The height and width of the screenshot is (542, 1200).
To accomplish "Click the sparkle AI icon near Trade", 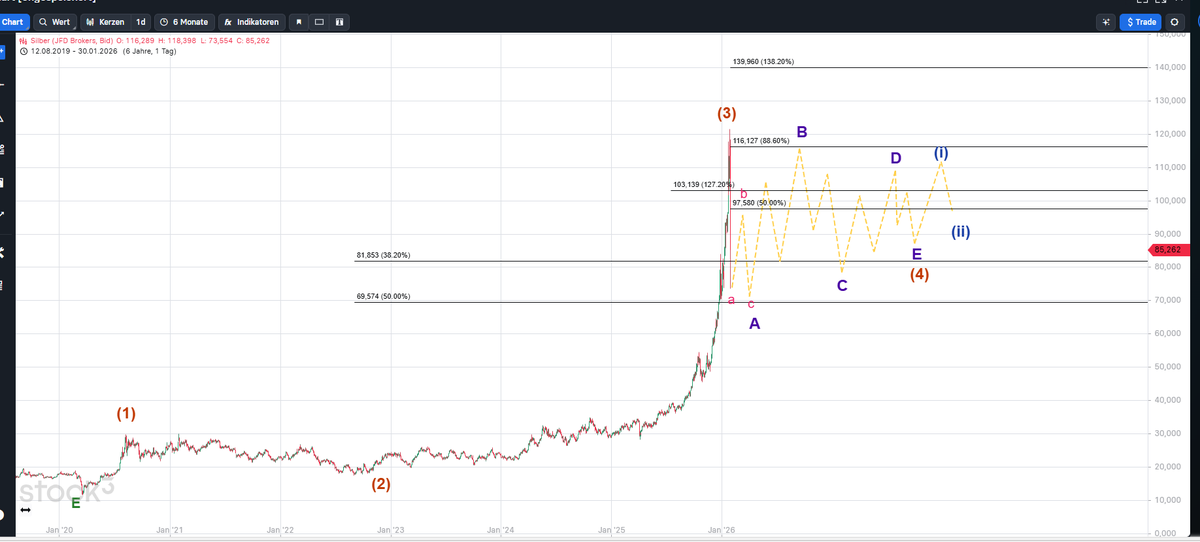I will click(1105, 22).
